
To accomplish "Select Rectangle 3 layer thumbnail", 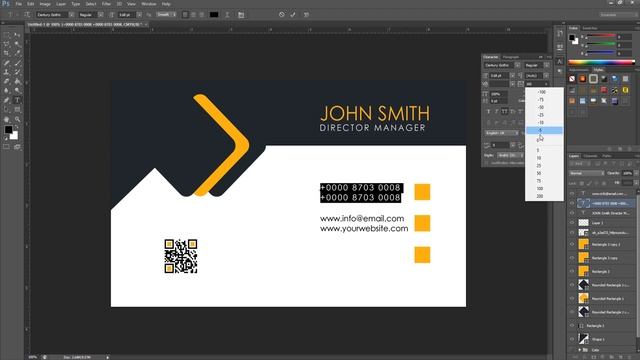I will coord(583,271).
